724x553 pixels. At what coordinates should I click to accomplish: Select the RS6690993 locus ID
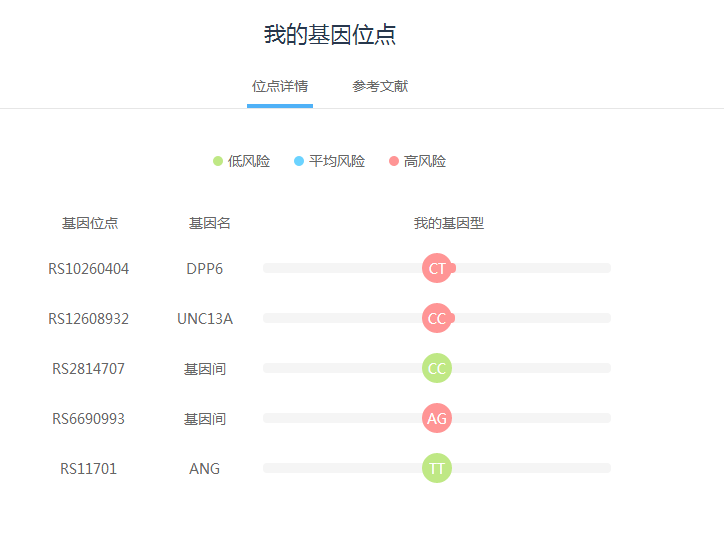(x=89, y=419)
